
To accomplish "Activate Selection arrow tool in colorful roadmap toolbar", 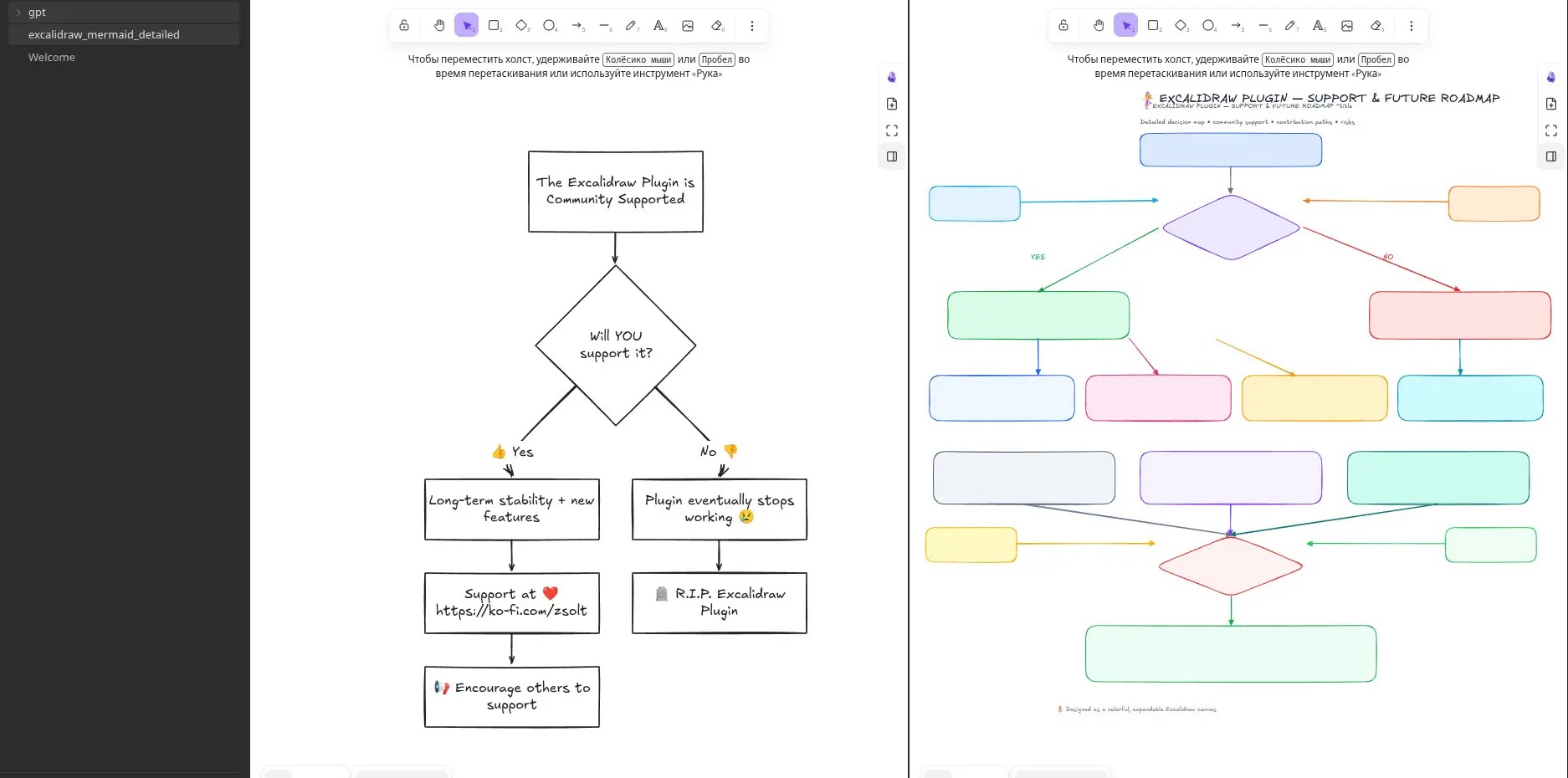I will (x=1126, y=26).
